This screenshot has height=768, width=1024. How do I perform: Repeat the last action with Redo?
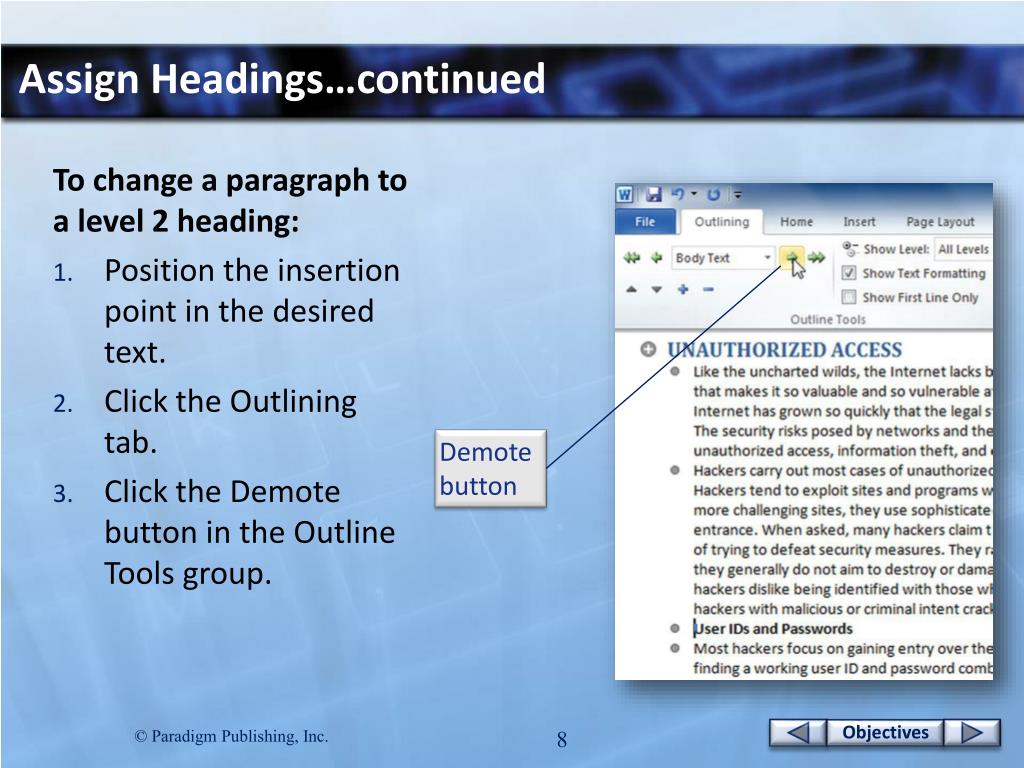pos(713,195)
